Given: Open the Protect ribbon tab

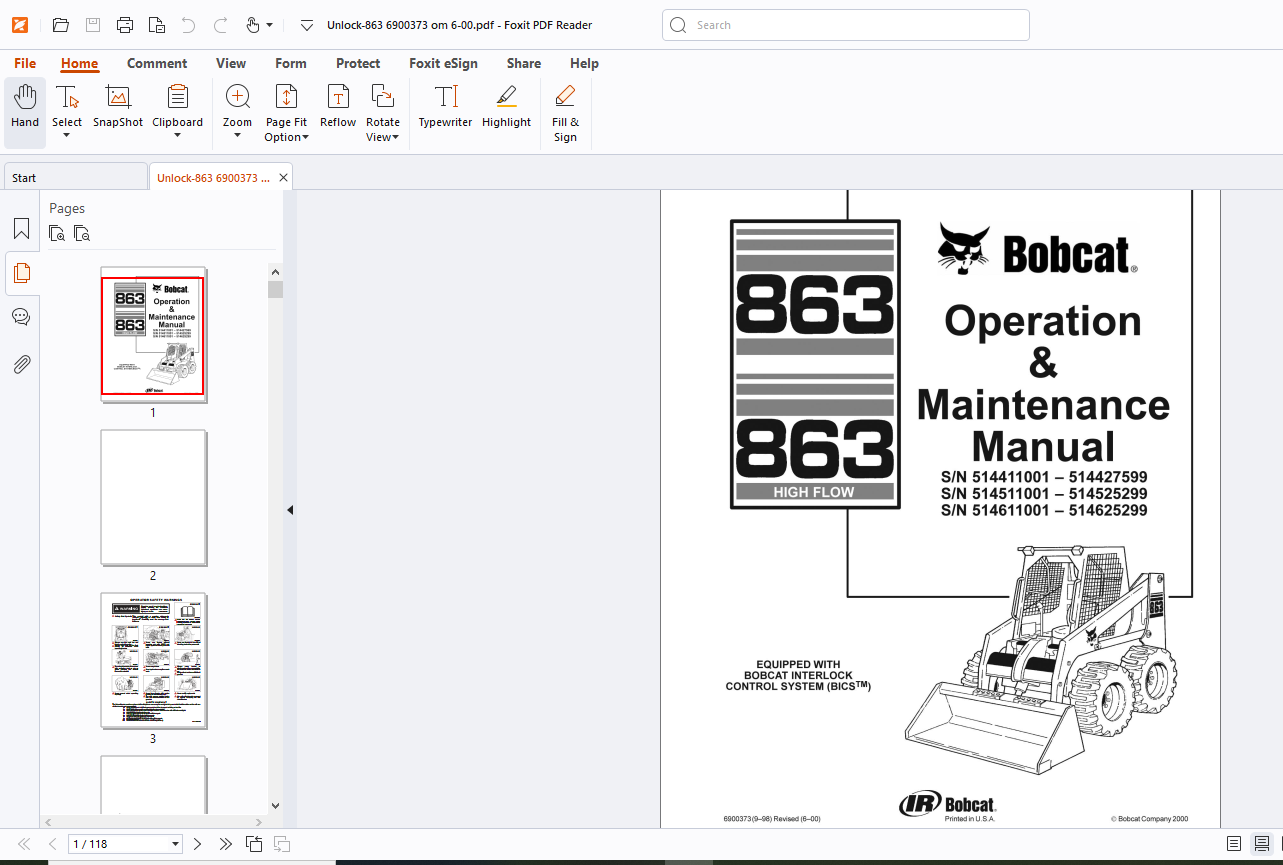Looking at the screenshot, I should pyautogui.click(x=358, y=63).
